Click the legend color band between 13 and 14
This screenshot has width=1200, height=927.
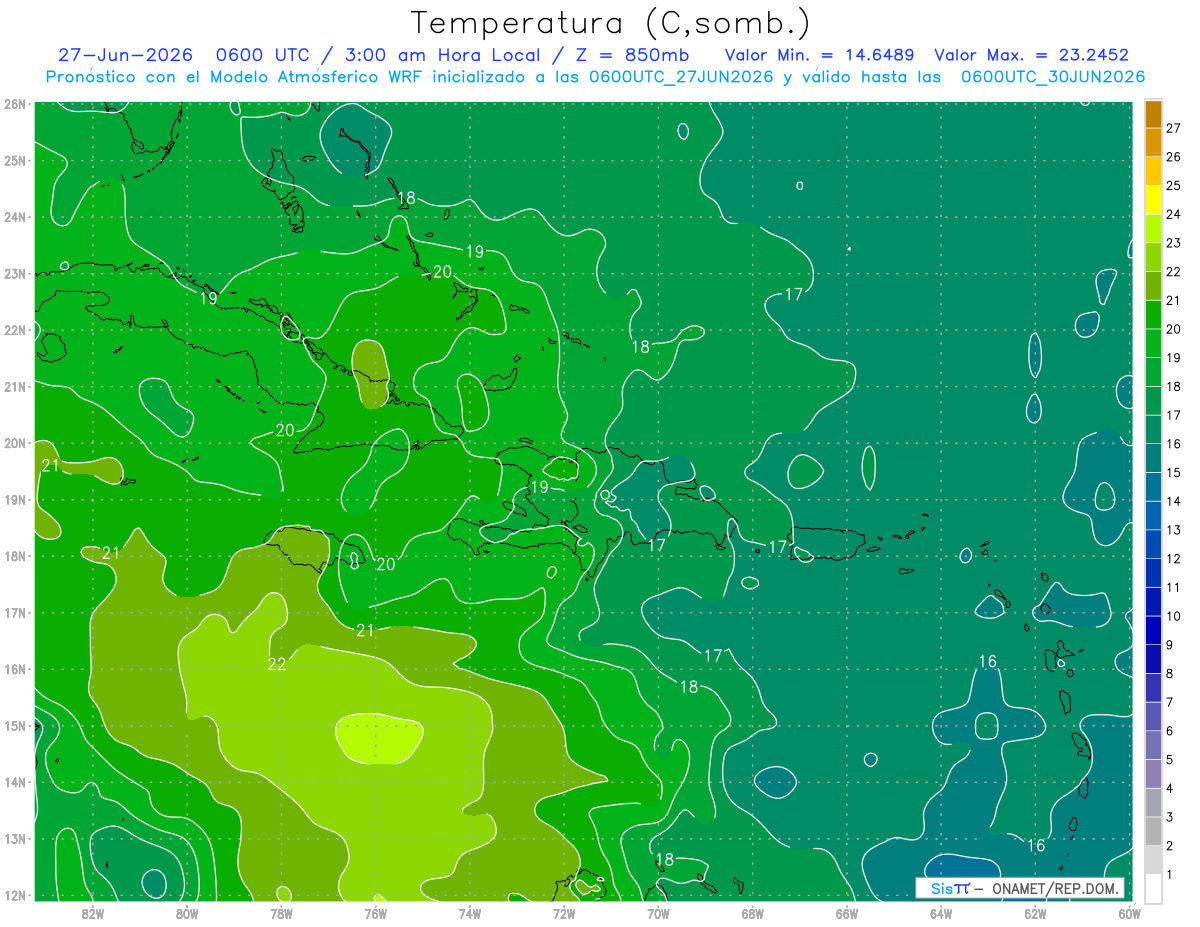(1153, 515)
